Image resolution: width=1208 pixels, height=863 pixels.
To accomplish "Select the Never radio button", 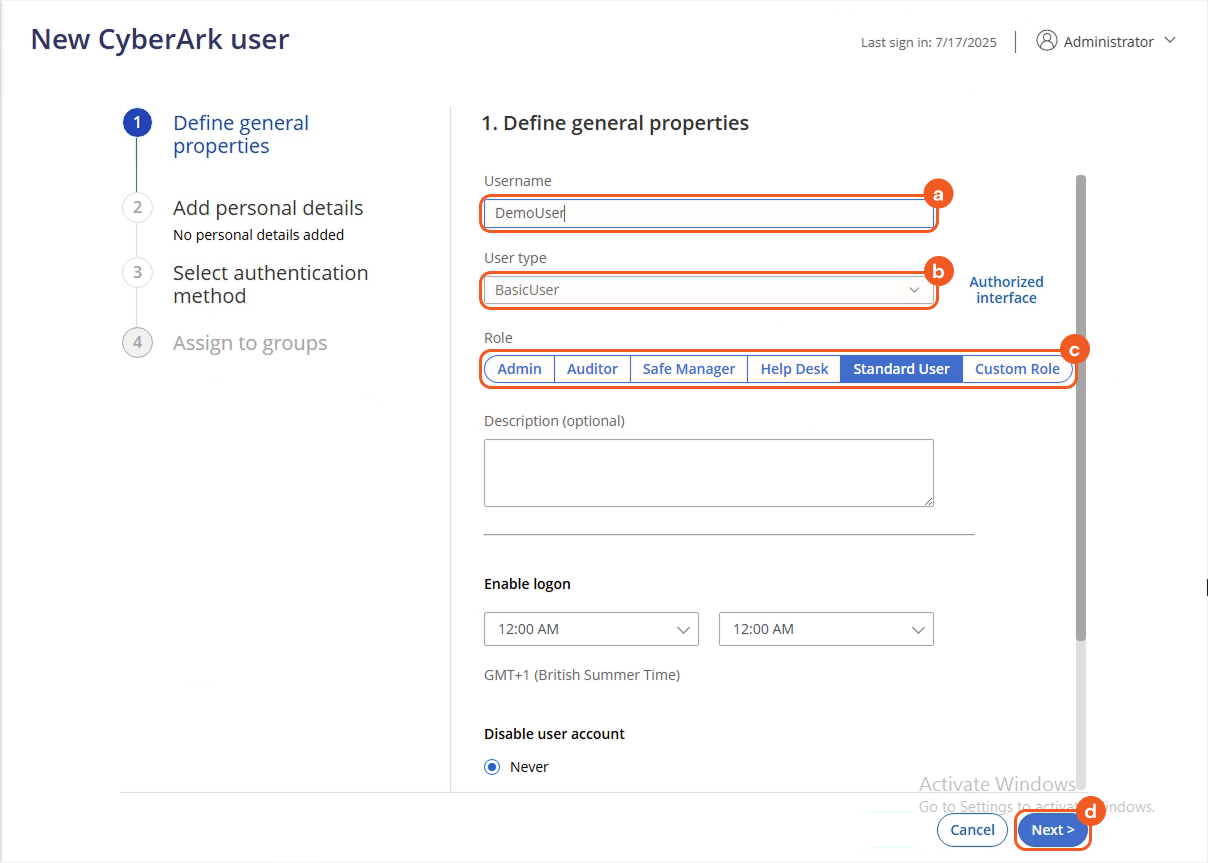I will (x=491, y=766).
